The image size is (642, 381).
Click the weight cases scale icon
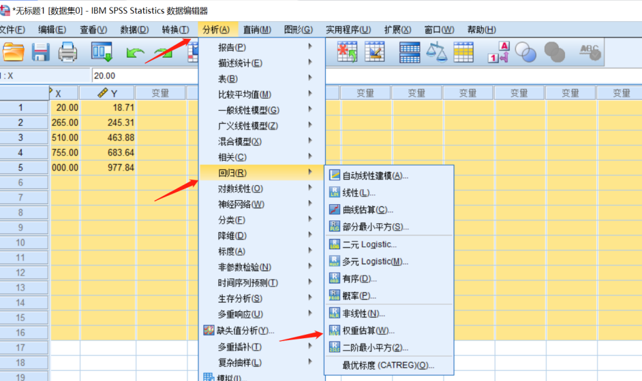436,52
